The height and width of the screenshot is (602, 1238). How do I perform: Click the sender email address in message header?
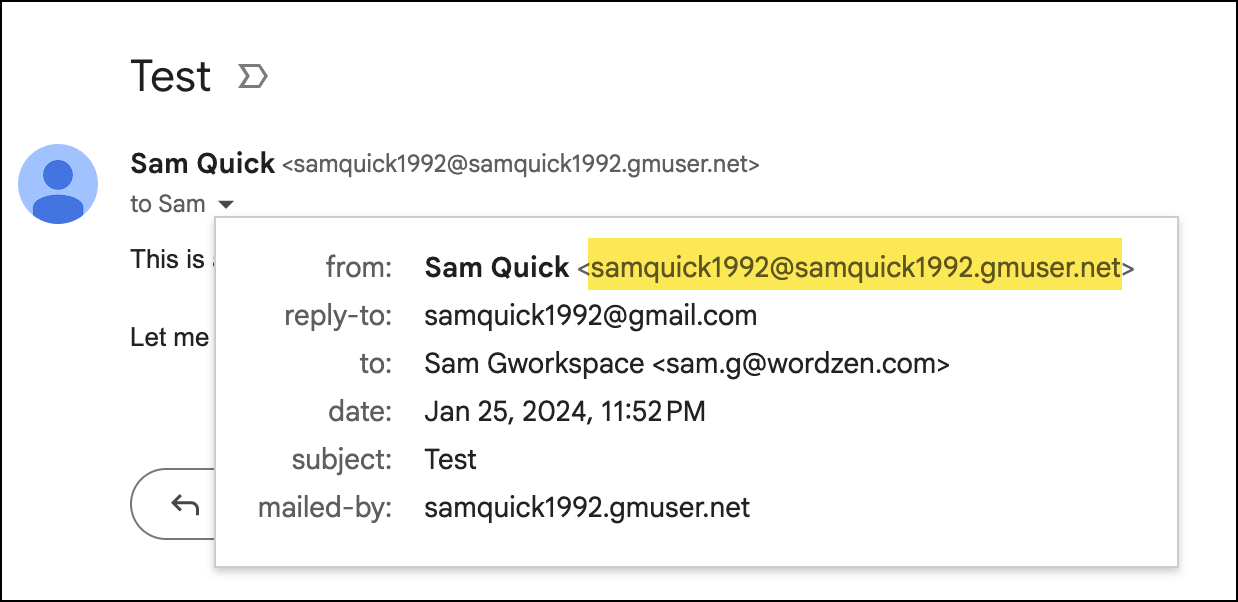[x=521, y=164]
